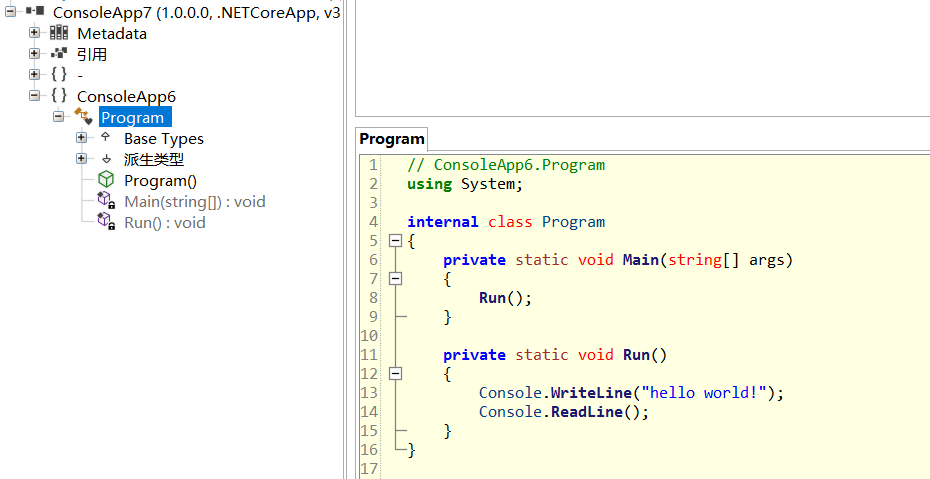The image size is (930, 479).
Task: Collapse the class body fold on line 5
Action: point(395,241)
